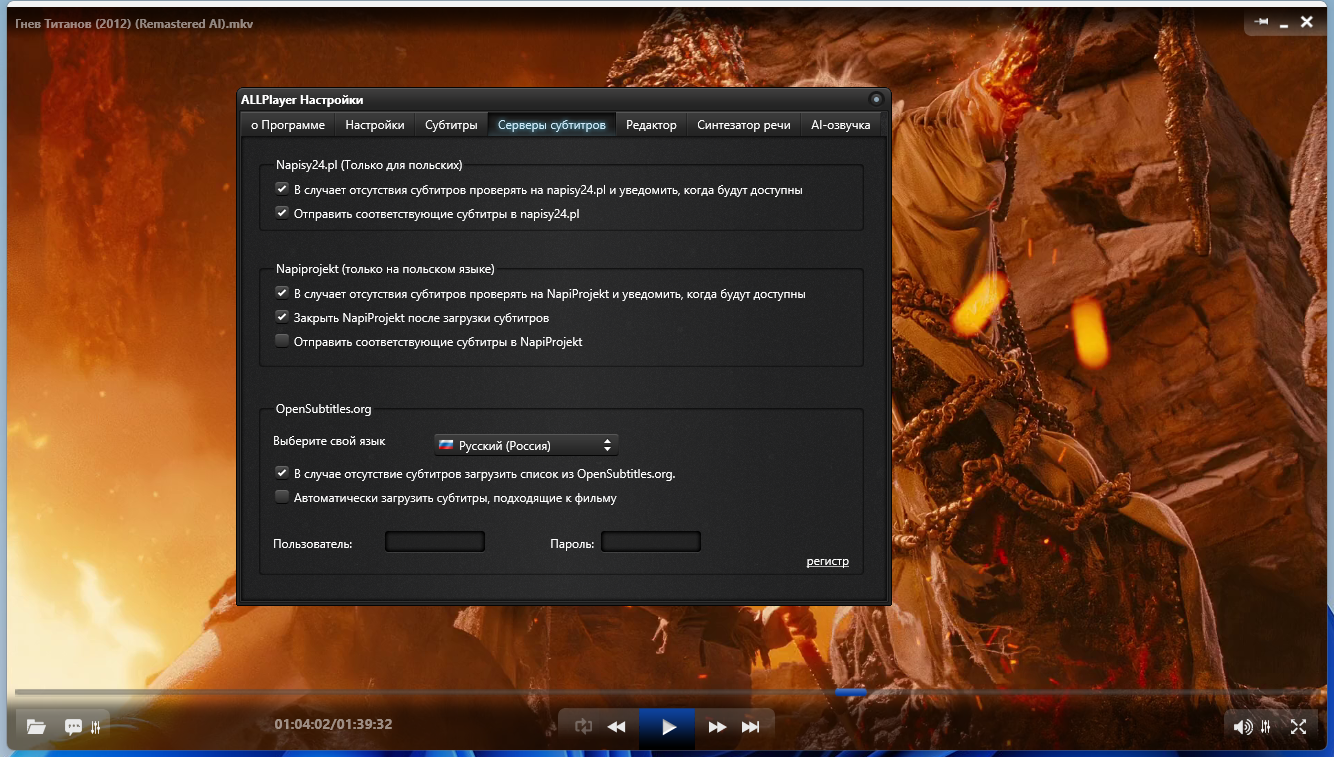This screenshot has height=757, width=1334.
Task: Disable napisy24.pl subtitle availability check
Action: (282, 189)
